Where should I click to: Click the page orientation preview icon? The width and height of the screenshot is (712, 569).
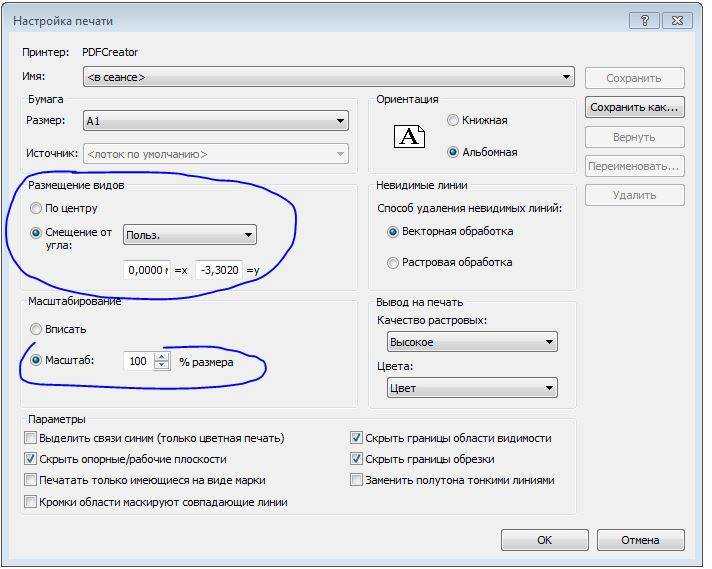pyautogui.click(x=409, y=136)
